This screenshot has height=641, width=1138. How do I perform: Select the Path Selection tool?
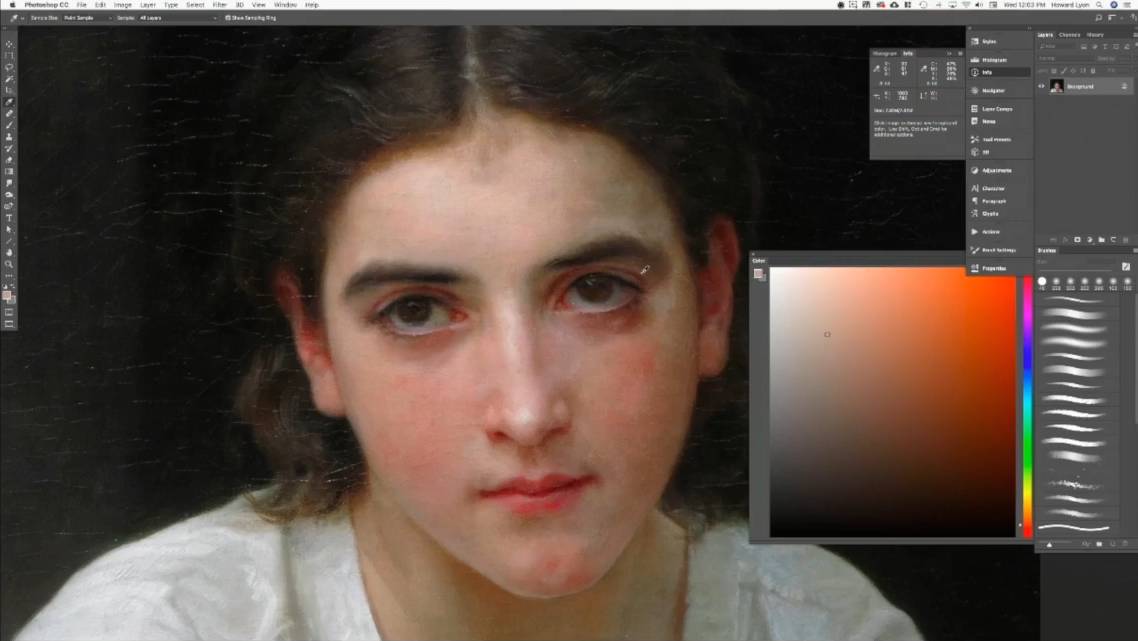(9, 229)
